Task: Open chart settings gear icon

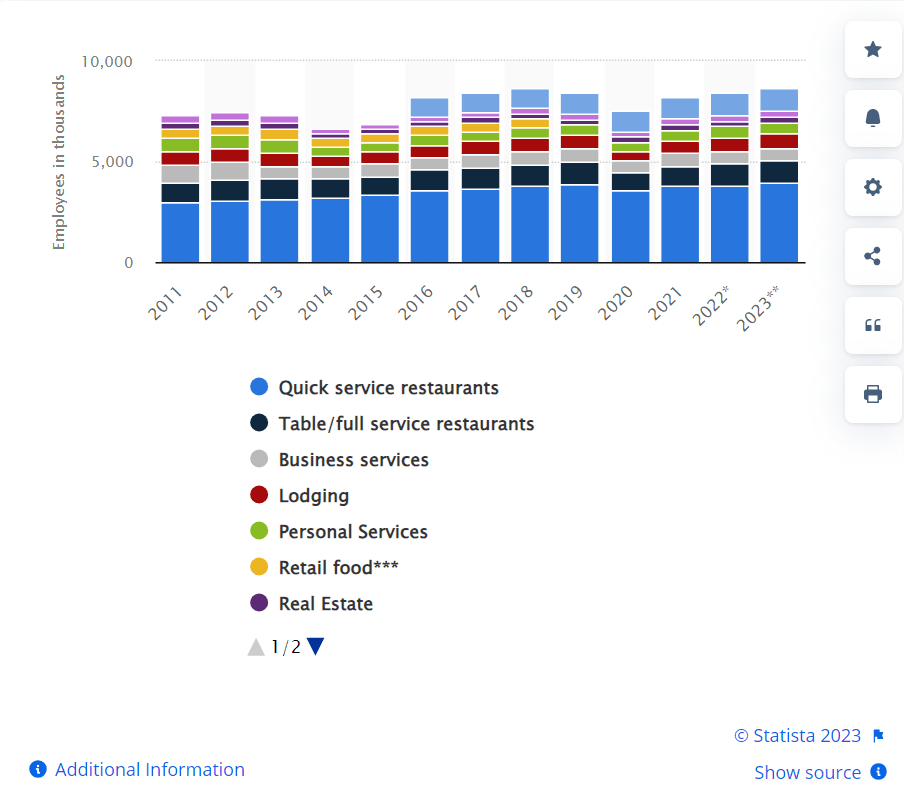Action: click(x=872, y=187)
